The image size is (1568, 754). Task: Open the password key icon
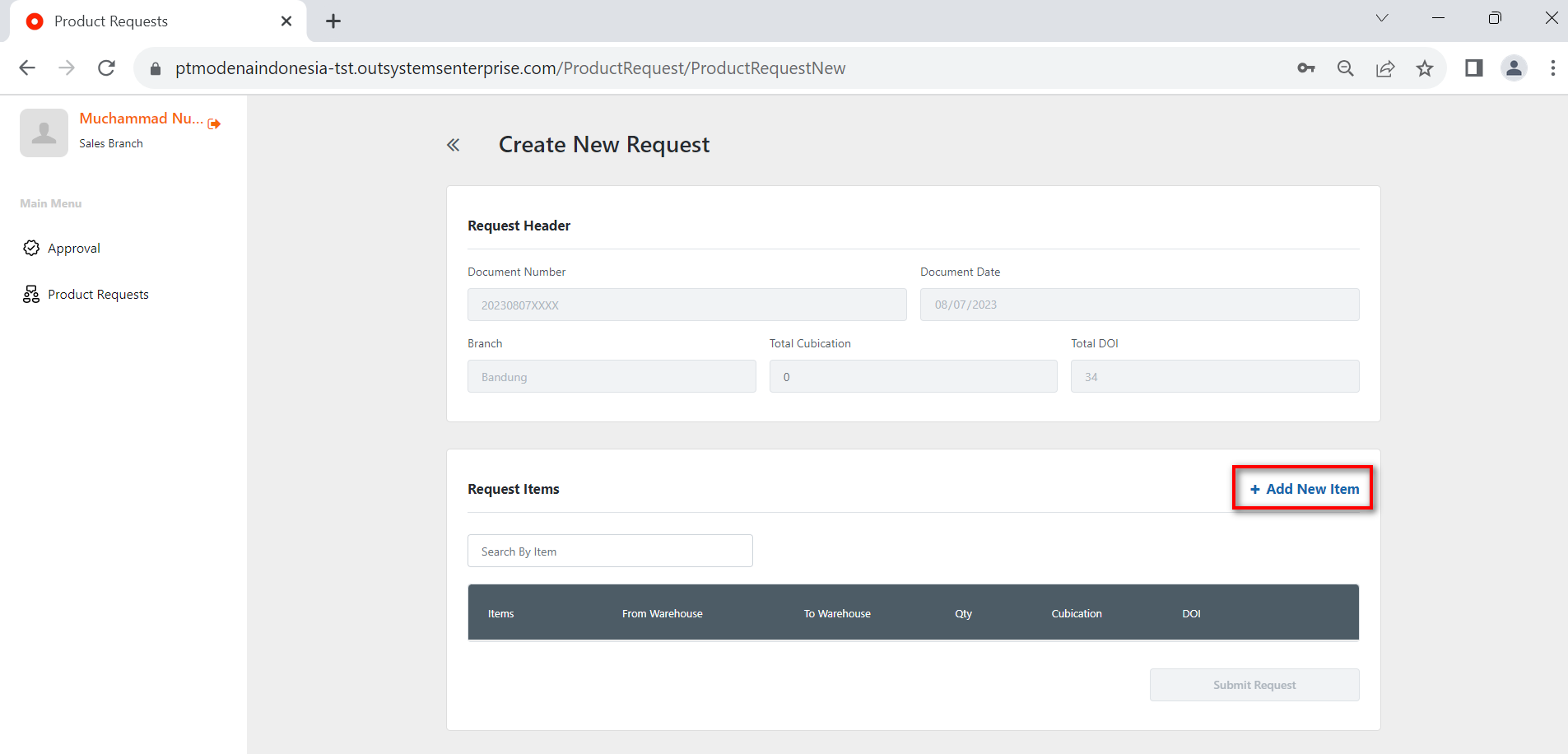(1305, 68)
